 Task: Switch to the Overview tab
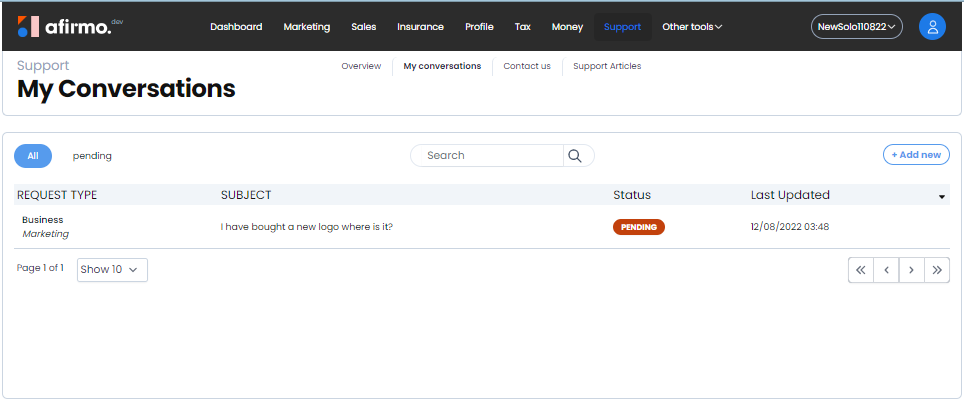pos(362,66)
